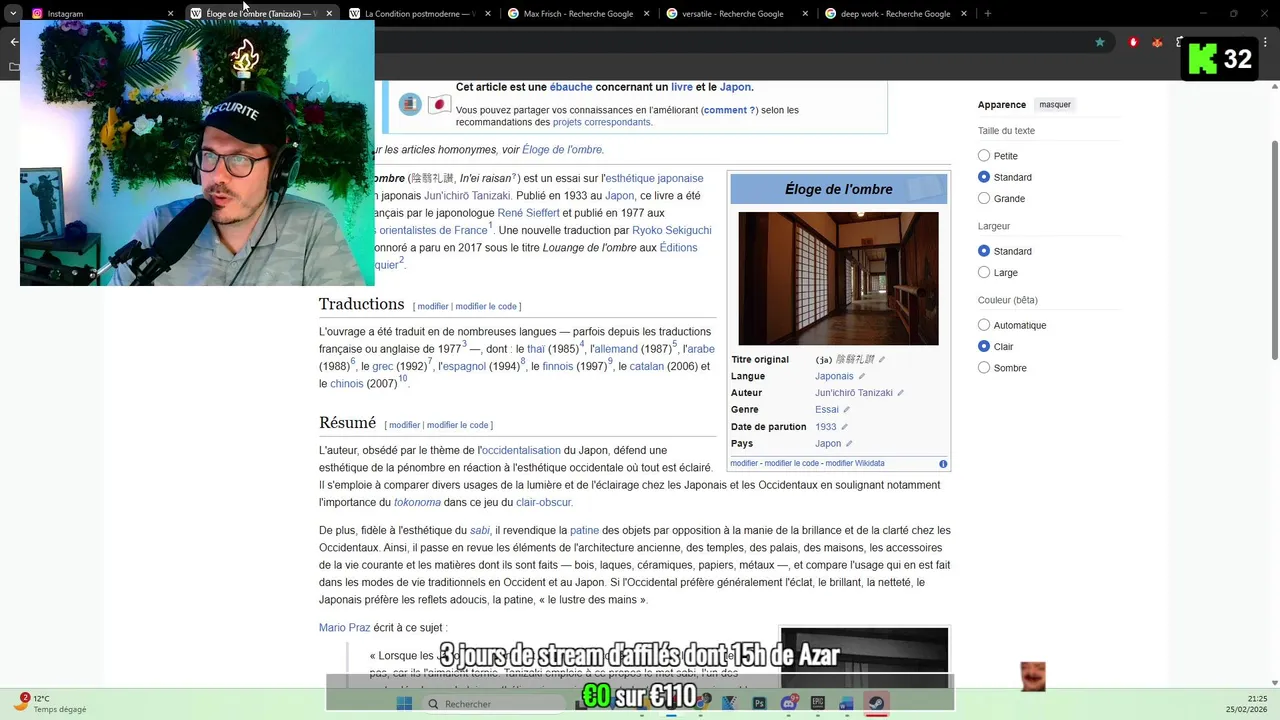Switch to Éloge de l'ombre tab

pyautogui.click(x=260, y=14)
